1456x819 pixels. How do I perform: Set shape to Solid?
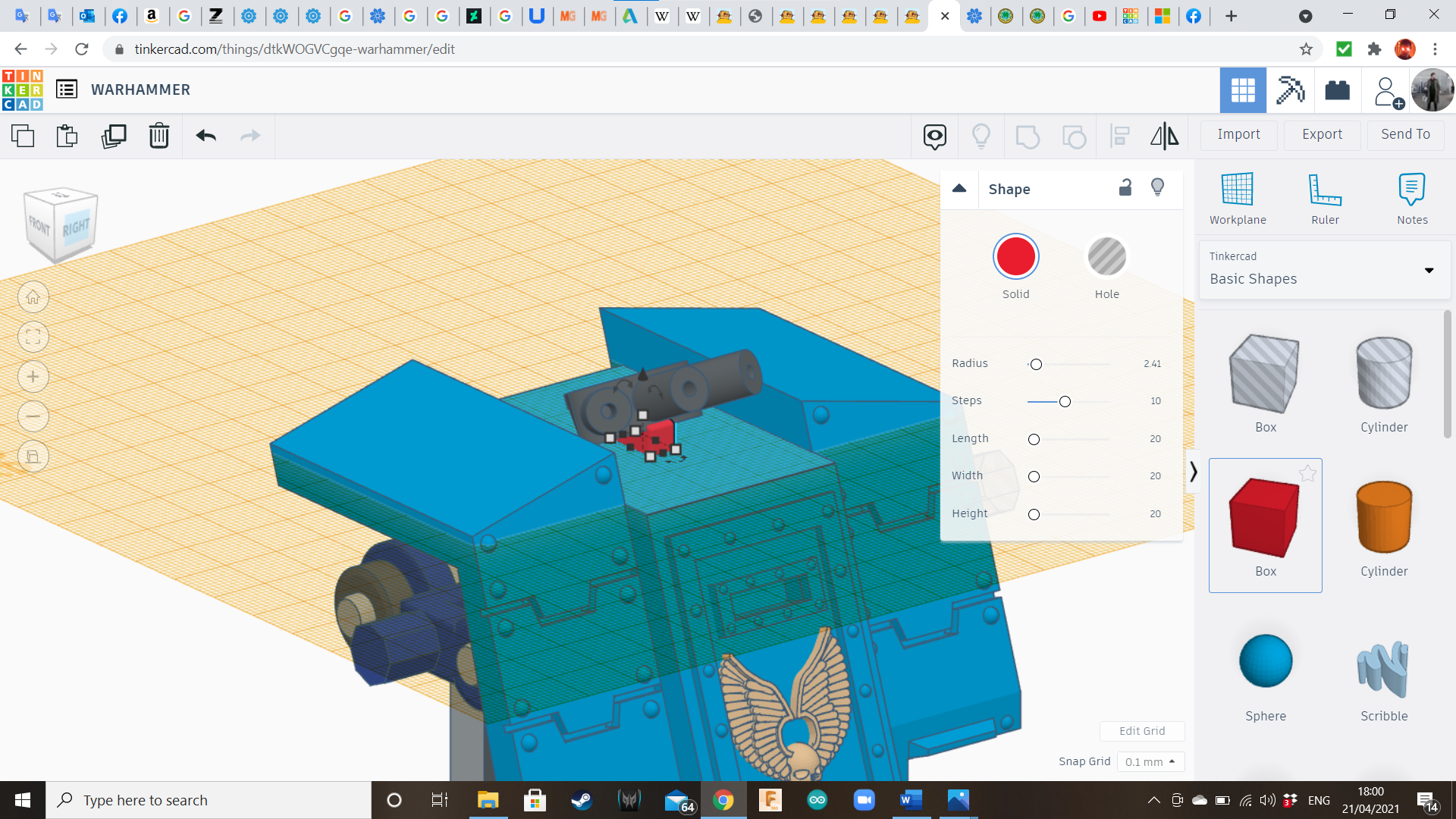pos(1015,257)
